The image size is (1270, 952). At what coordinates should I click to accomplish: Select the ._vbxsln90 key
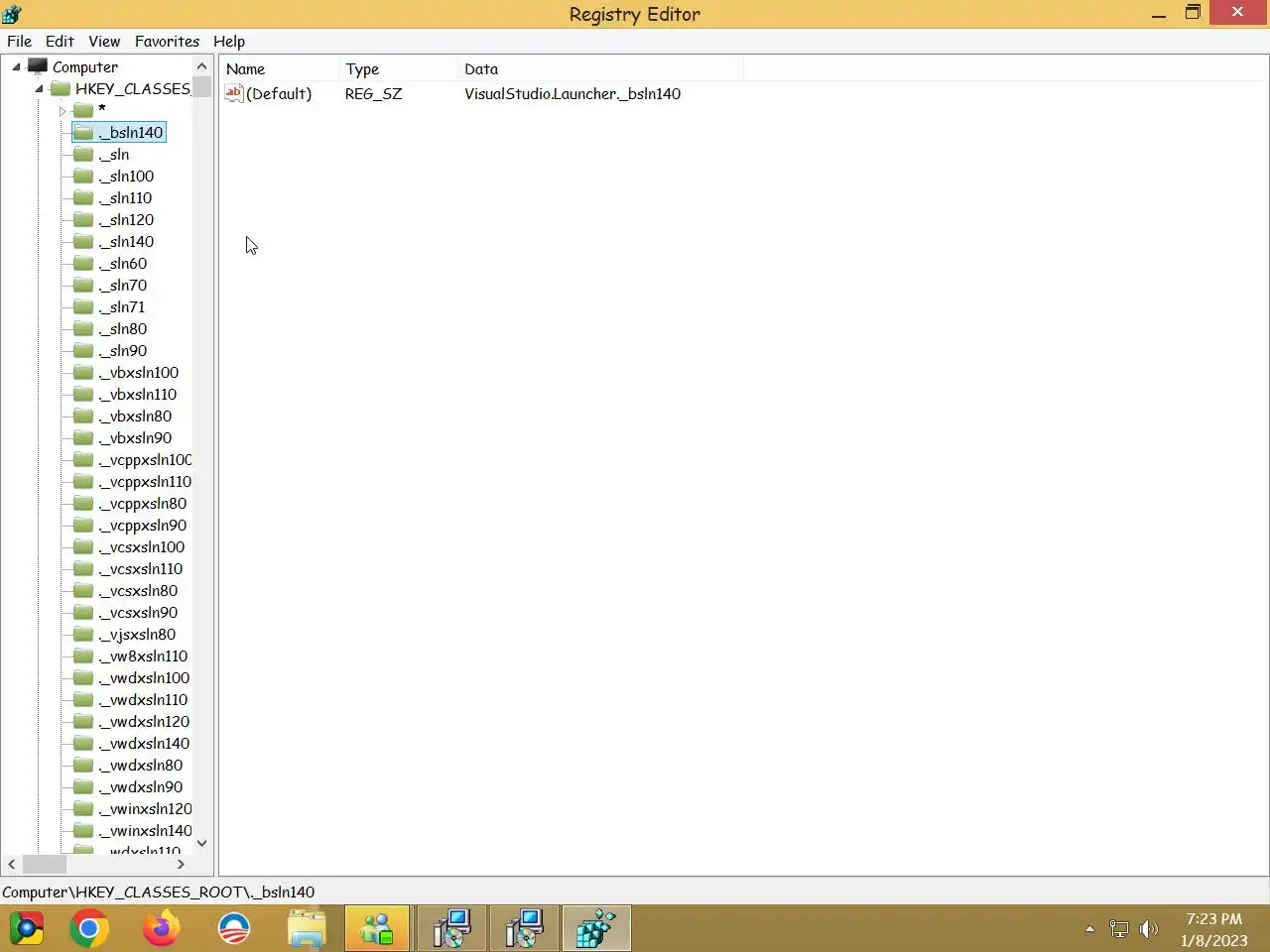[x=135, y=437]
